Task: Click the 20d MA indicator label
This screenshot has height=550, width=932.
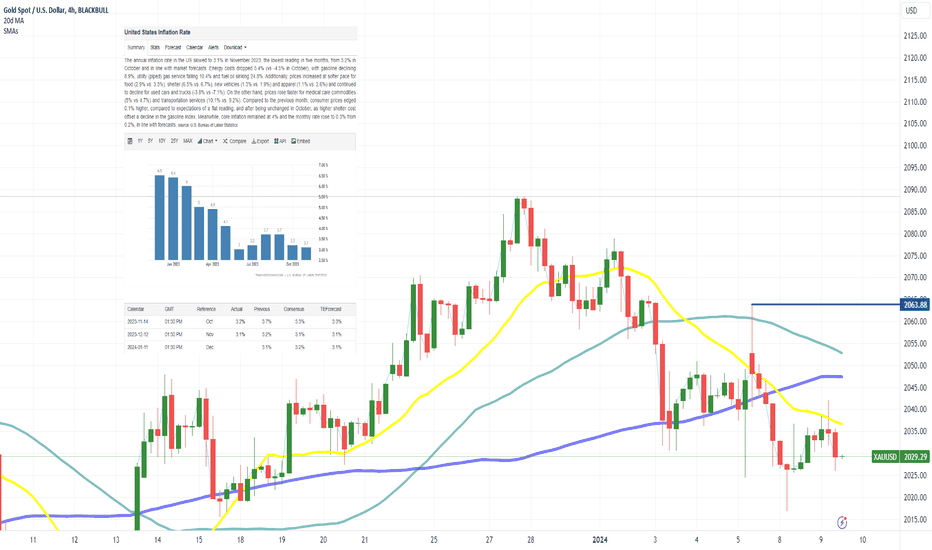Action: 14,21
